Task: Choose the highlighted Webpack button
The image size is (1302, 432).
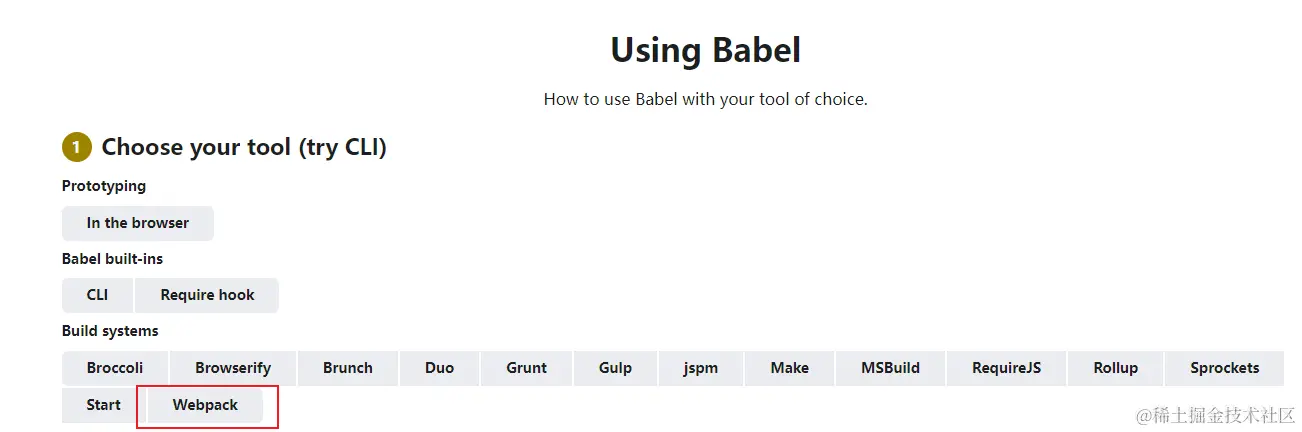Action: coord(206,405)
